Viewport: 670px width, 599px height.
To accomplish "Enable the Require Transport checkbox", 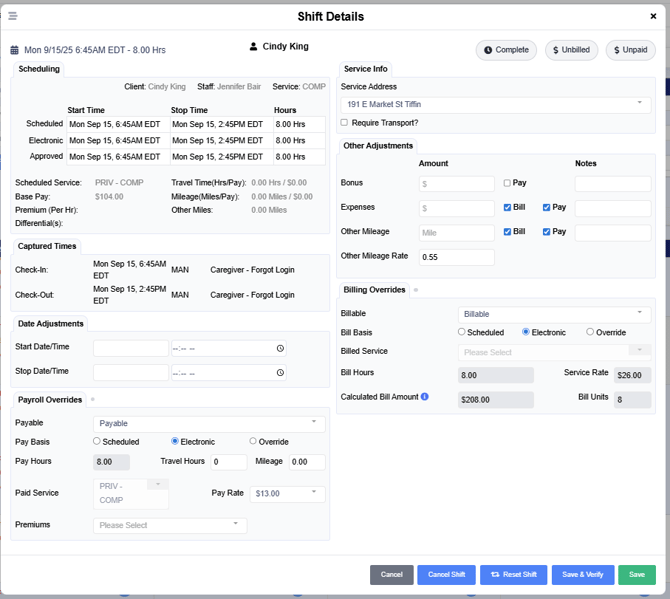I will tap(345, 123).
